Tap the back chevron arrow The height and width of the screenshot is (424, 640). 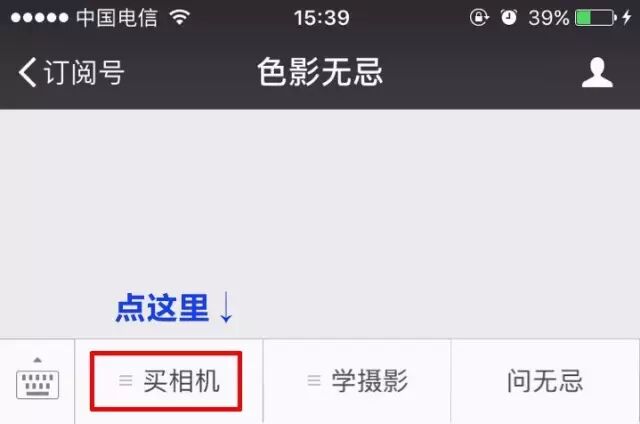[28, 72]
